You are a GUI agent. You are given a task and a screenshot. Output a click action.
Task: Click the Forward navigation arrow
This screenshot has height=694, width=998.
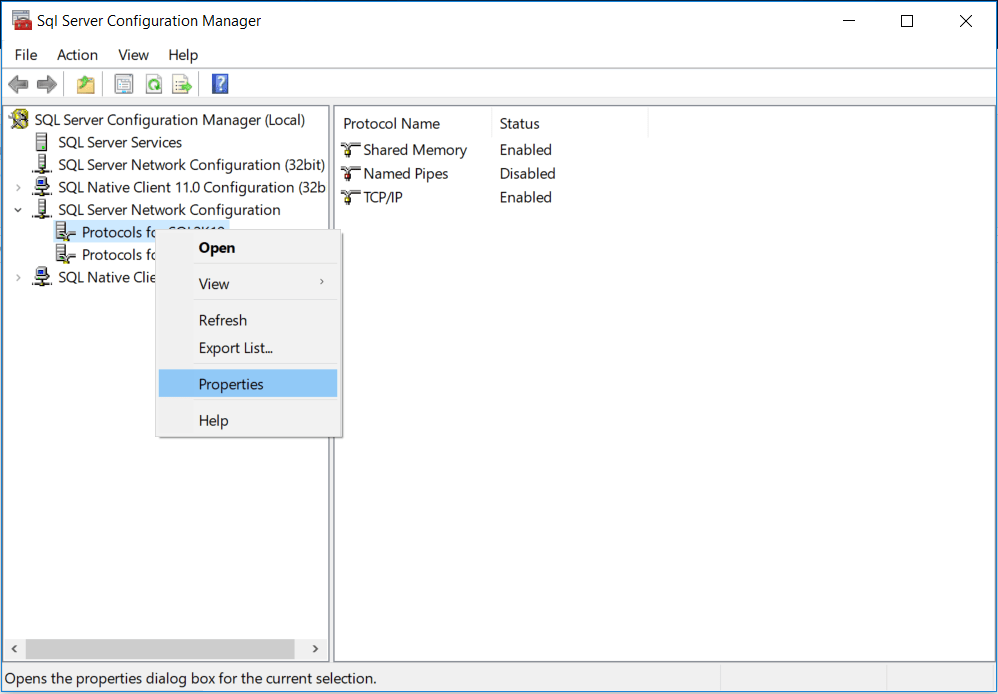tap(46, 84)
